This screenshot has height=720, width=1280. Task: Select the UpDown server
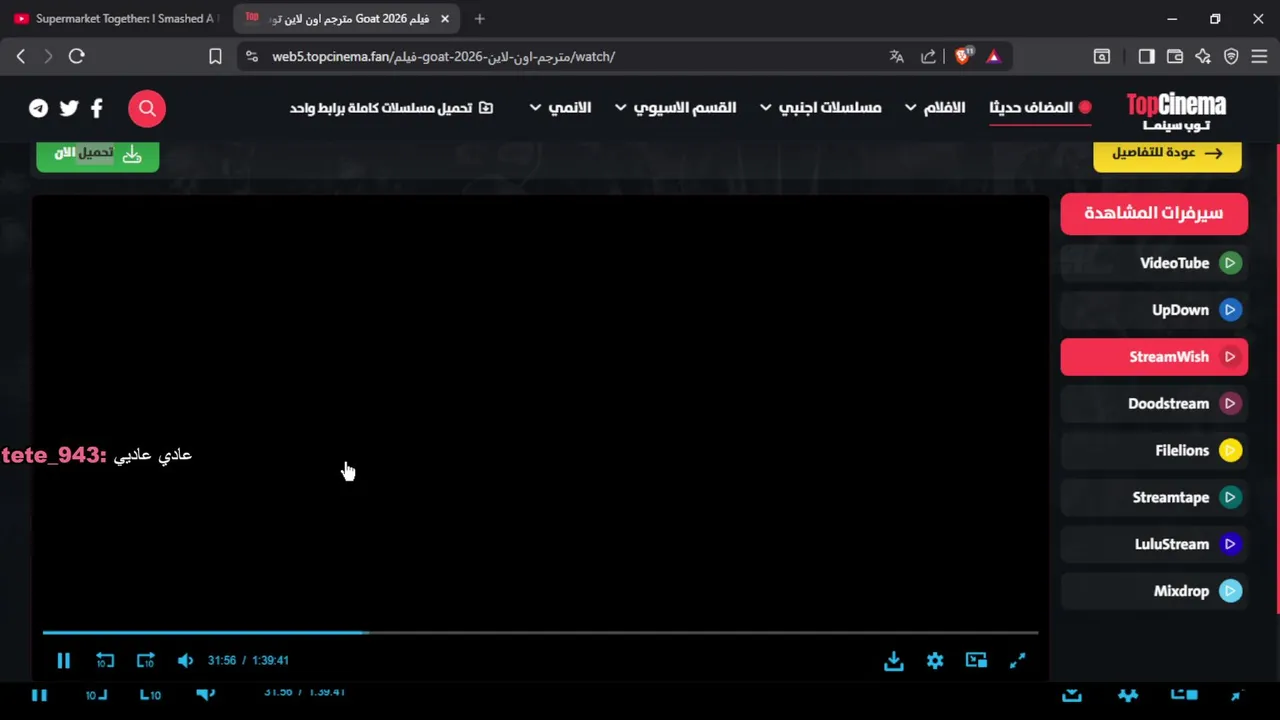click(1154, 310)
